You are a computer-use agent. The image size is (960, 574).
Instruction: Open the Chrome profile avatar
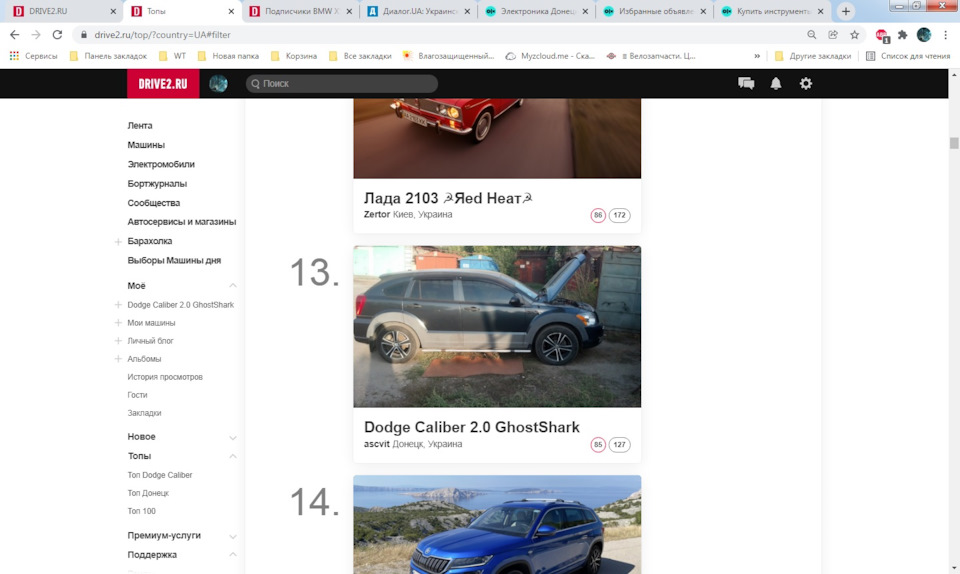tap(924, 35)
